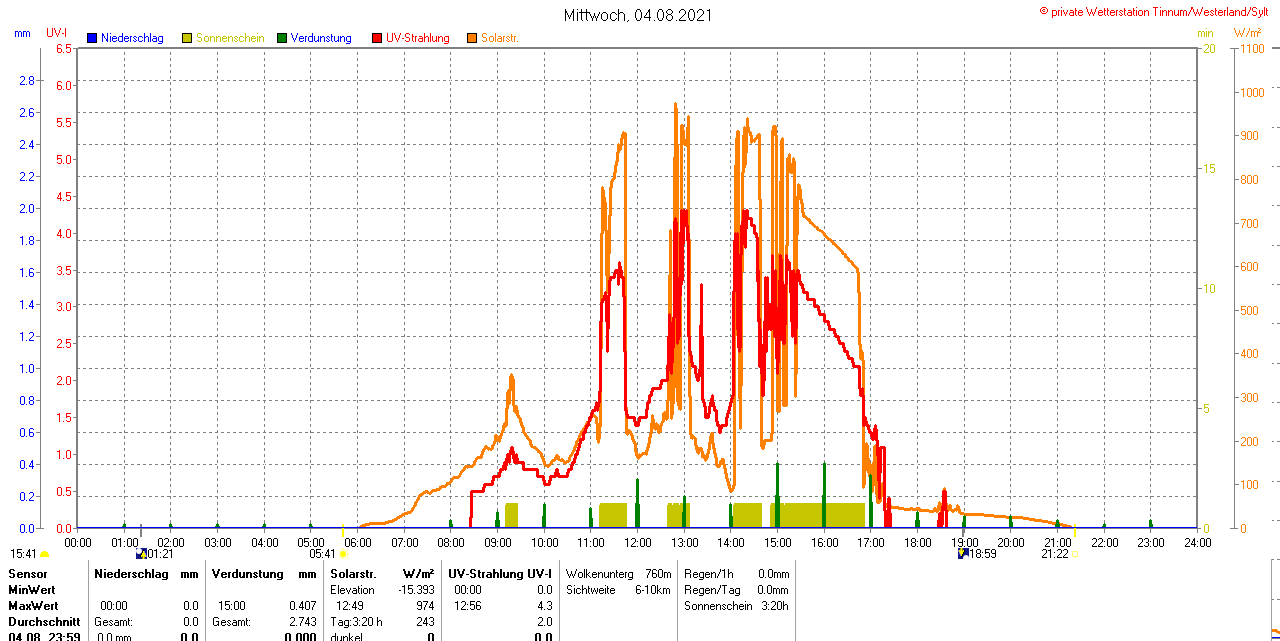The image size is (1280, 641).
Task: Click the green Verdunstung legend square
Action: 282,38
